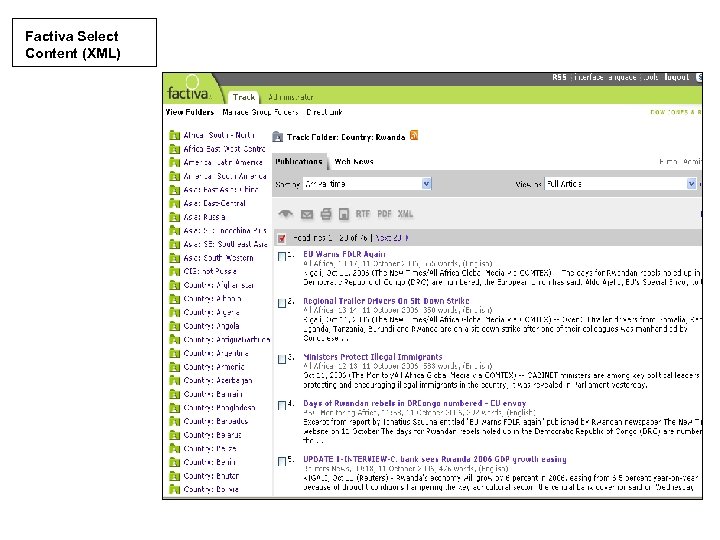The height and width of the screenshot is (540, 720).
Task: Open folder Country: Albania
Action: pyautogui.click(x=212, y=299)
